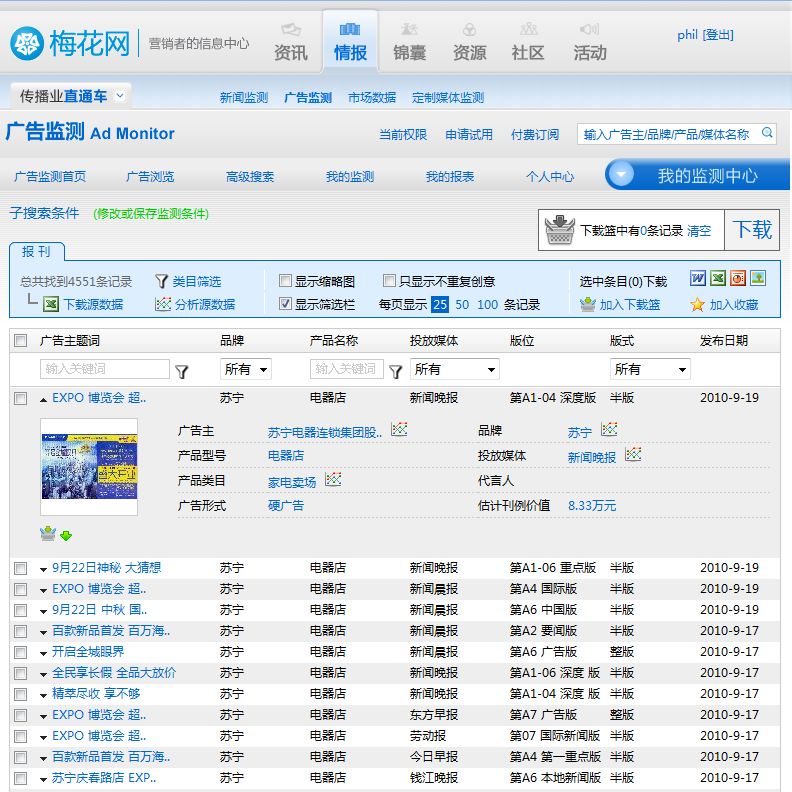This screenshot has height=792, width=792.
Task: Open the 传播业直通车 dropdown arrow
Action: (x=120, y=95)
